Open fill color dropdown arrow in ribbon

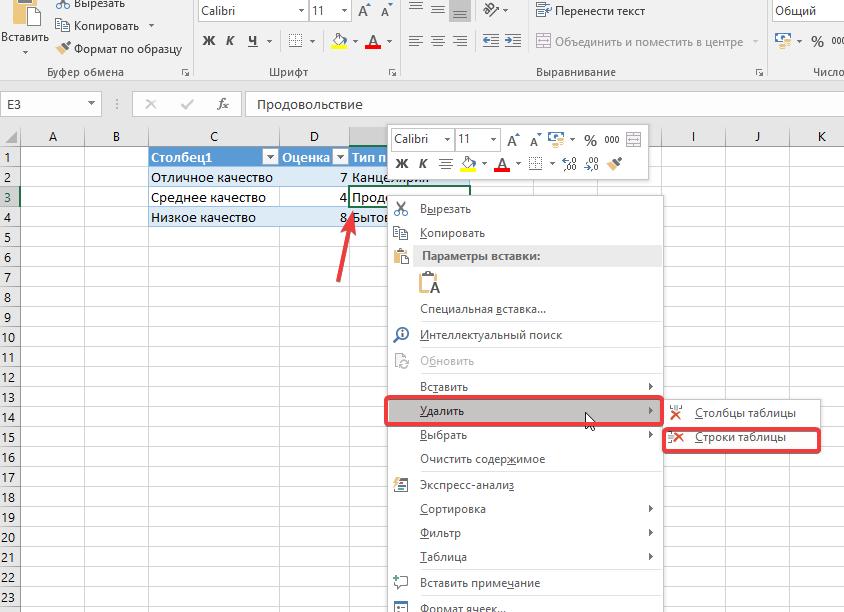tap(355, 41)
